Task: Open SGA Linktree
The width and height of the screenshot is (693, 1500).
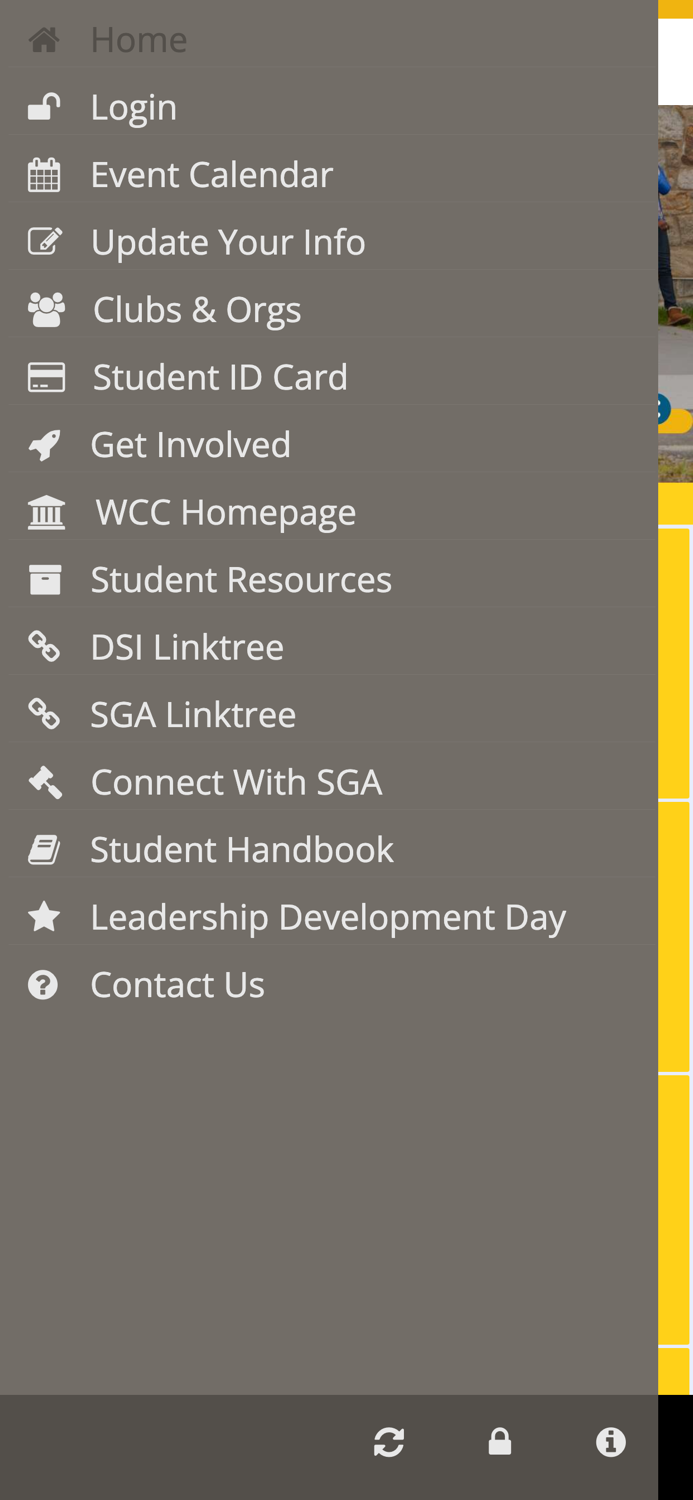Action: (x=193, y=713)
